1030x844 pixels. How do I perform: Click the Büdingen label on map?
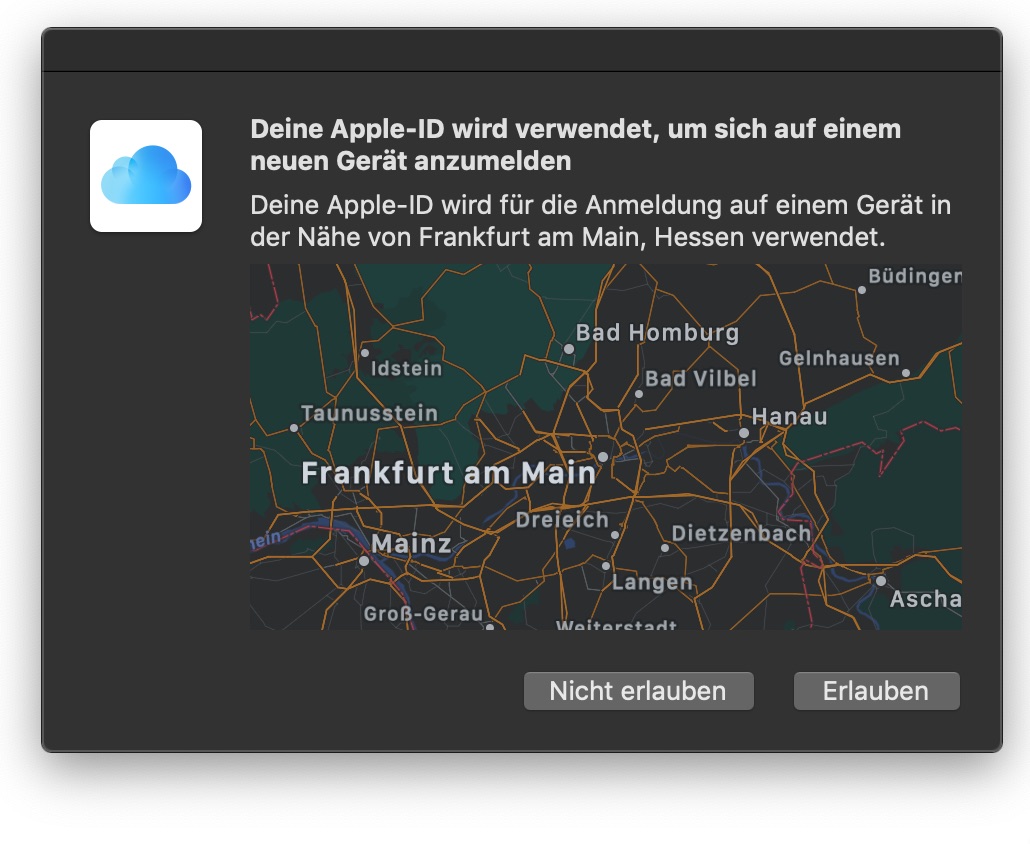click(x=915, y=277)
